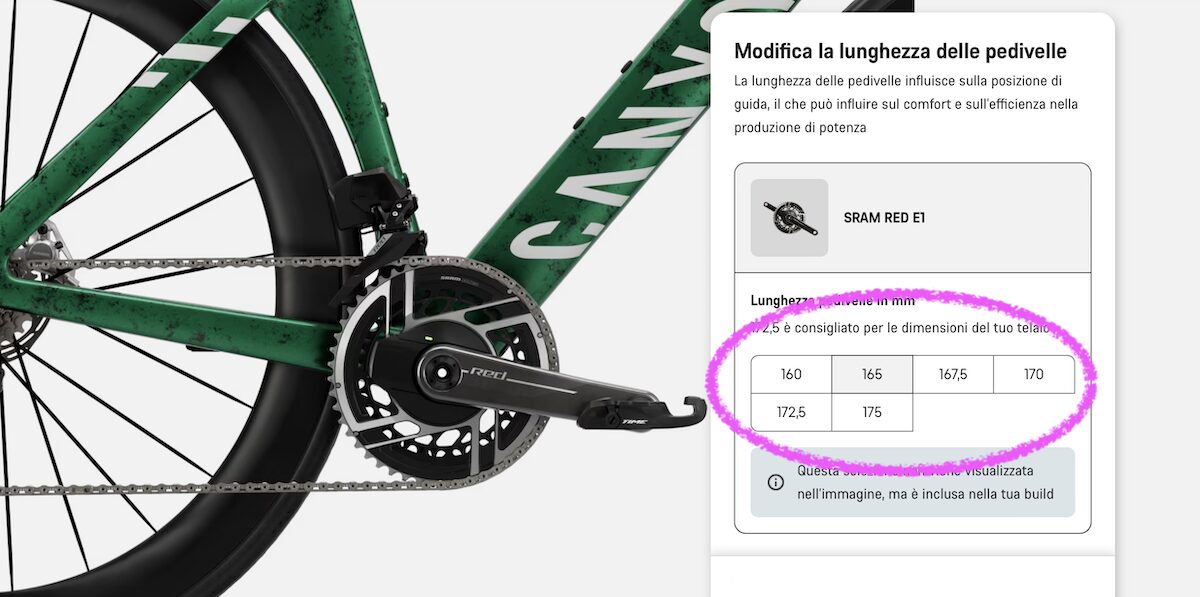
Task: Click the SRAM RED E1 product label
Action: (884, 217)
